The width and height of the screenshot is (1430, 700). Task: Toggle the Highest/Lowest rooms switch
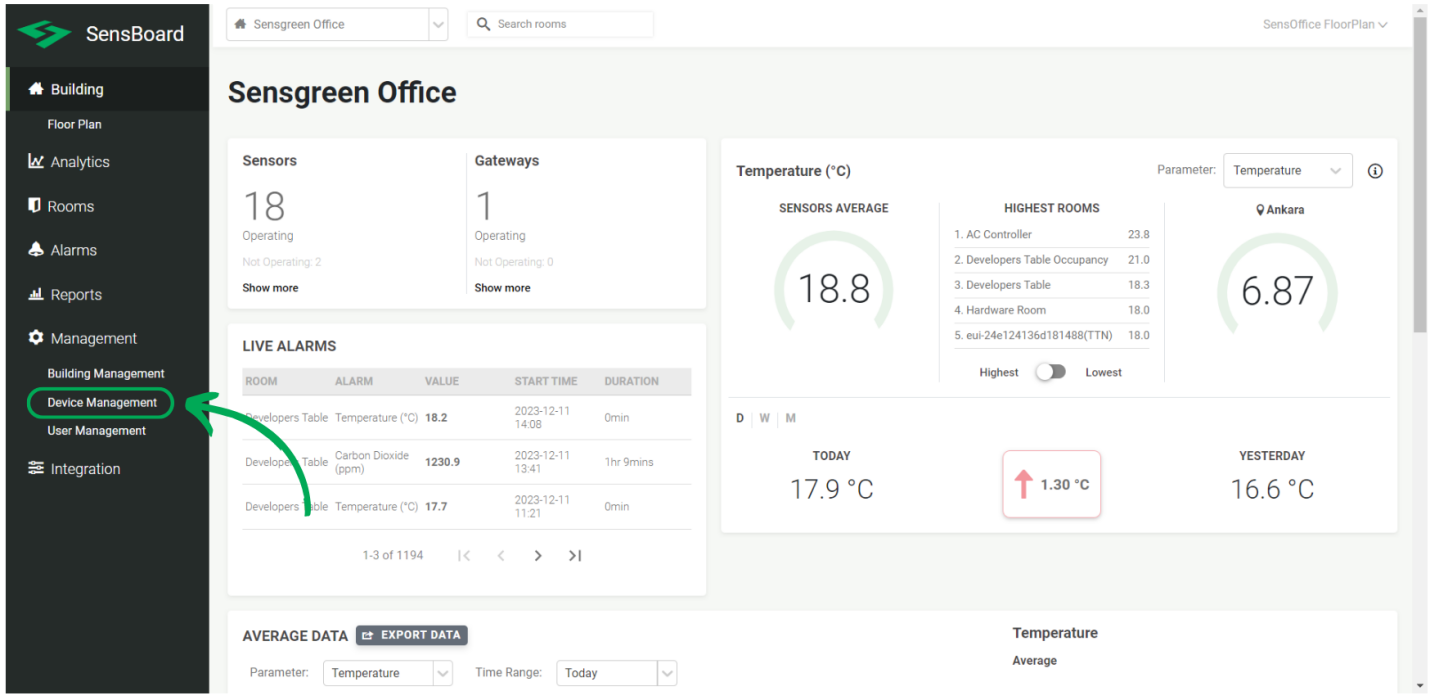tap(1051, 372)
